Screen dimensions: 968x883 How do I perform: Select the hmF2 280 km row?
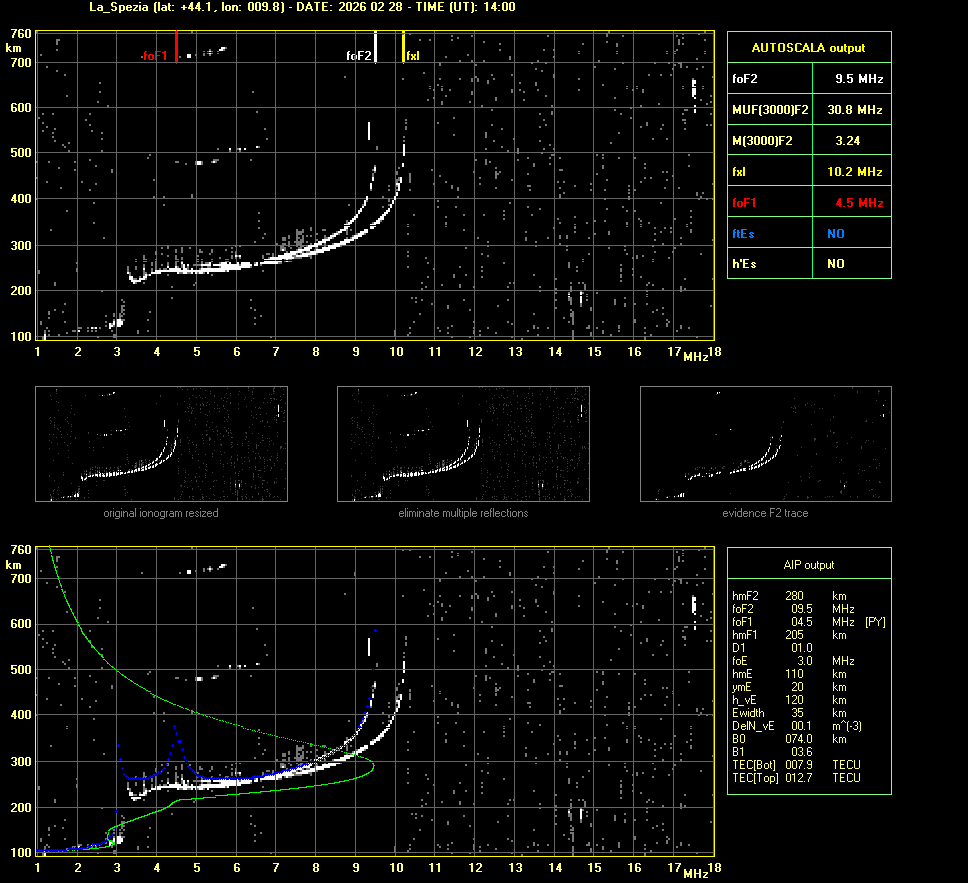tap(790, 595)
